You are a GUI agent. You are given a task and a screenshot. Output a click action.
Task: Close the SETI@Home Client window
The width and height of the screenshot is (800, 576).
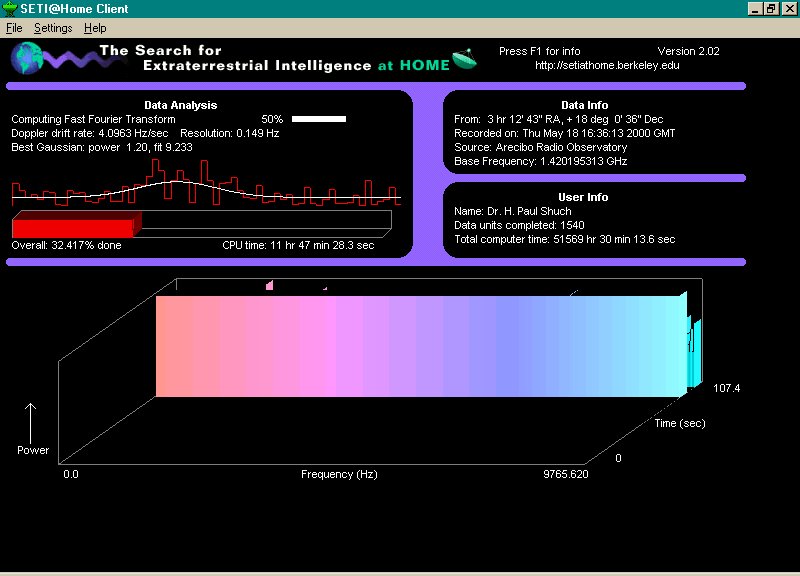[789, 9]
